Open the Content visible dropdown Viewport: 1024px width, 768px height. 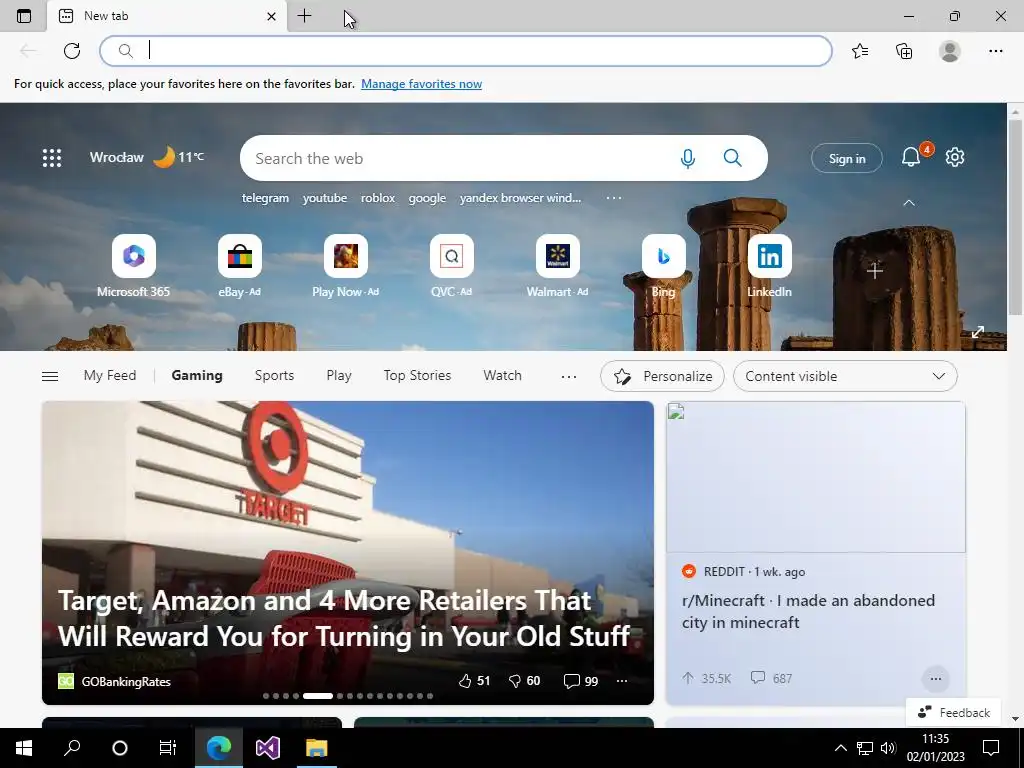(845, 376)
